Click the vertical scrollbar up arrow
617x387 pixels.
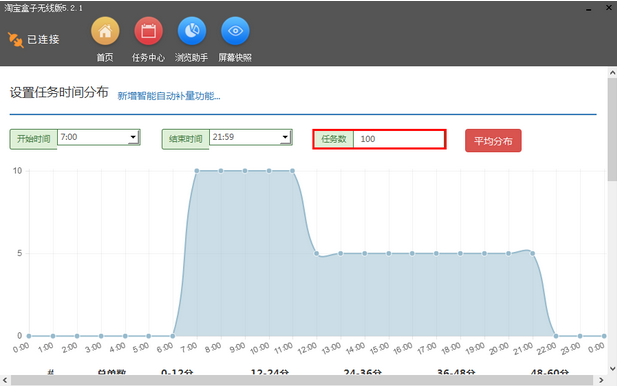click(612, 73)
